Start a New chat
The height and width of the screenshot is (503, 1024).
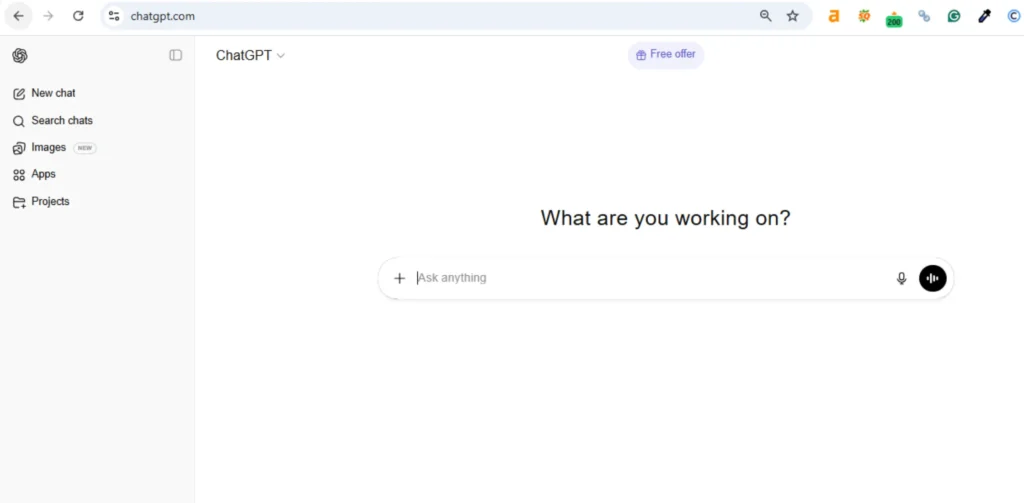44,93
